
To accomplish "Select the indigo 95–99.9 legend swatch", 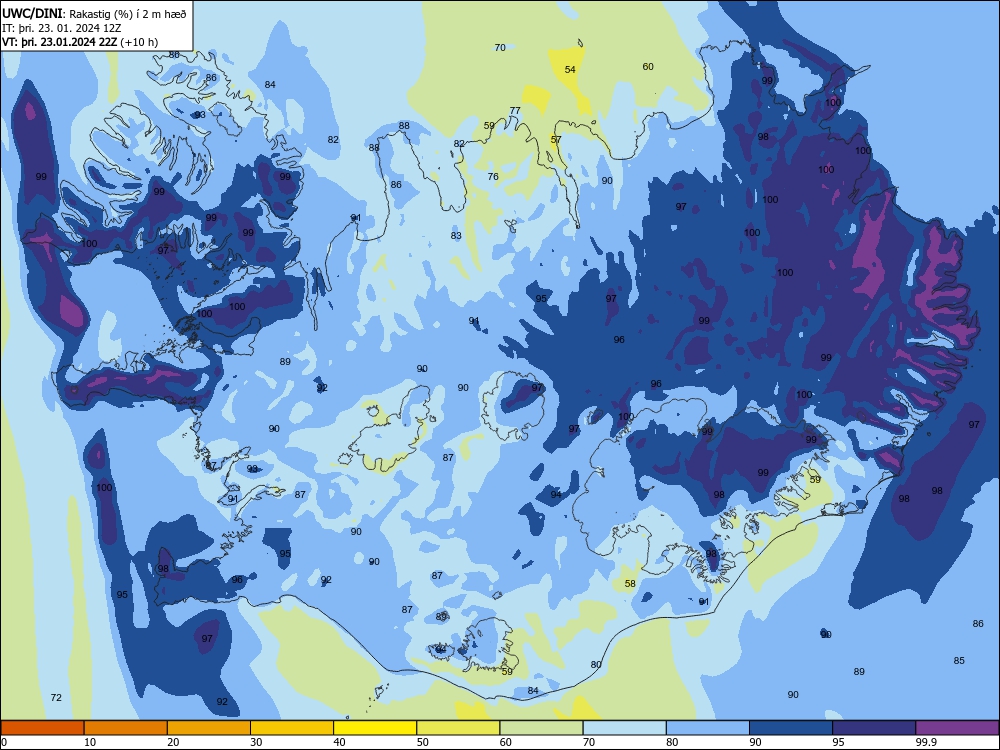I will pyautogui.click(x=874, y=728).
